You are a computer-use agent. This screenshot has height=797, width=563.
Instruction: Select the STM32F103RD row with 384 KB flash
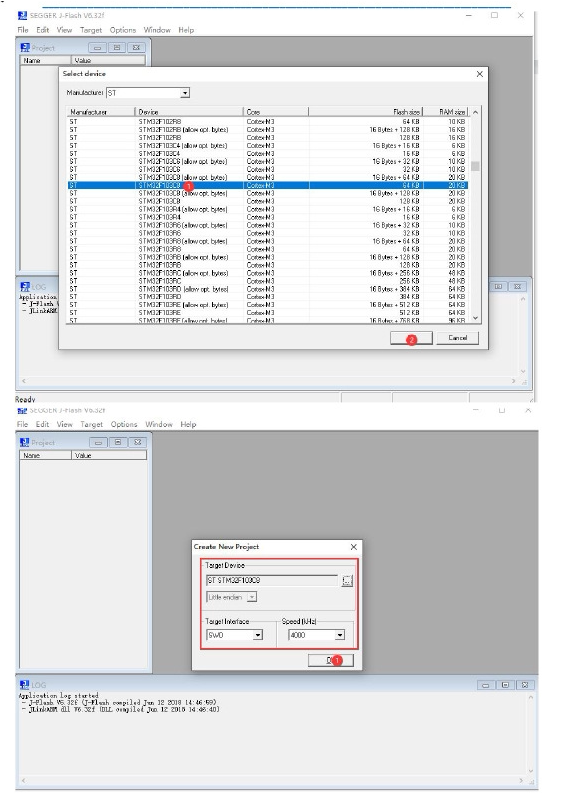click(268, 297)
